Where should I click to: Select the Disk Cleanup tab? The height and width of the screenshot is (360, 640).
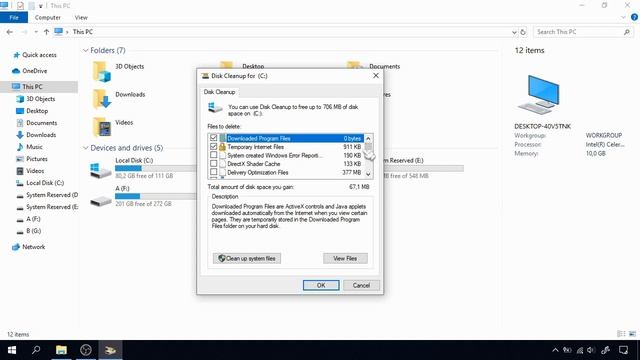tap(219, 92)
